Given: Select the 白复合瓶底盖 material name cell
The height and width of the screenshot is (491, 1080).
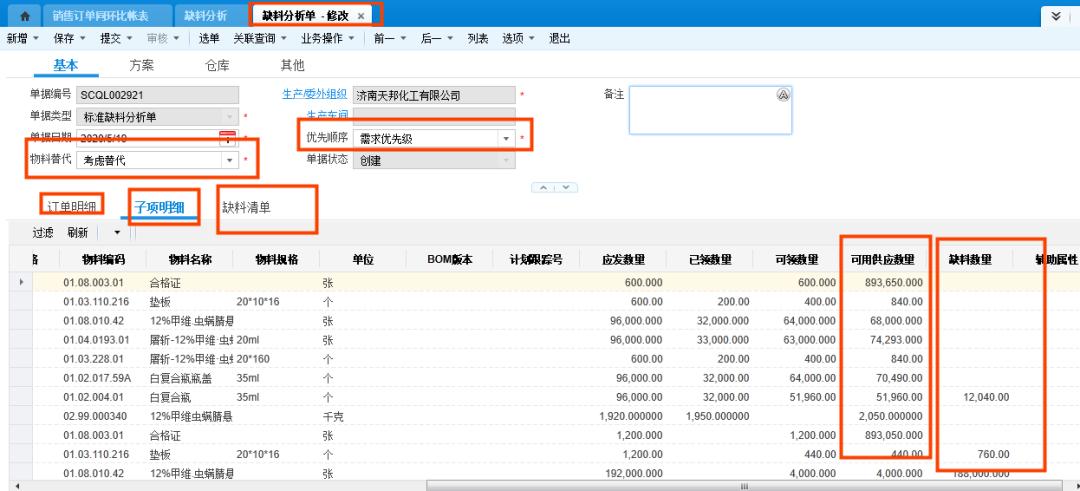Looking at the screenshot, I should point(190,378).
